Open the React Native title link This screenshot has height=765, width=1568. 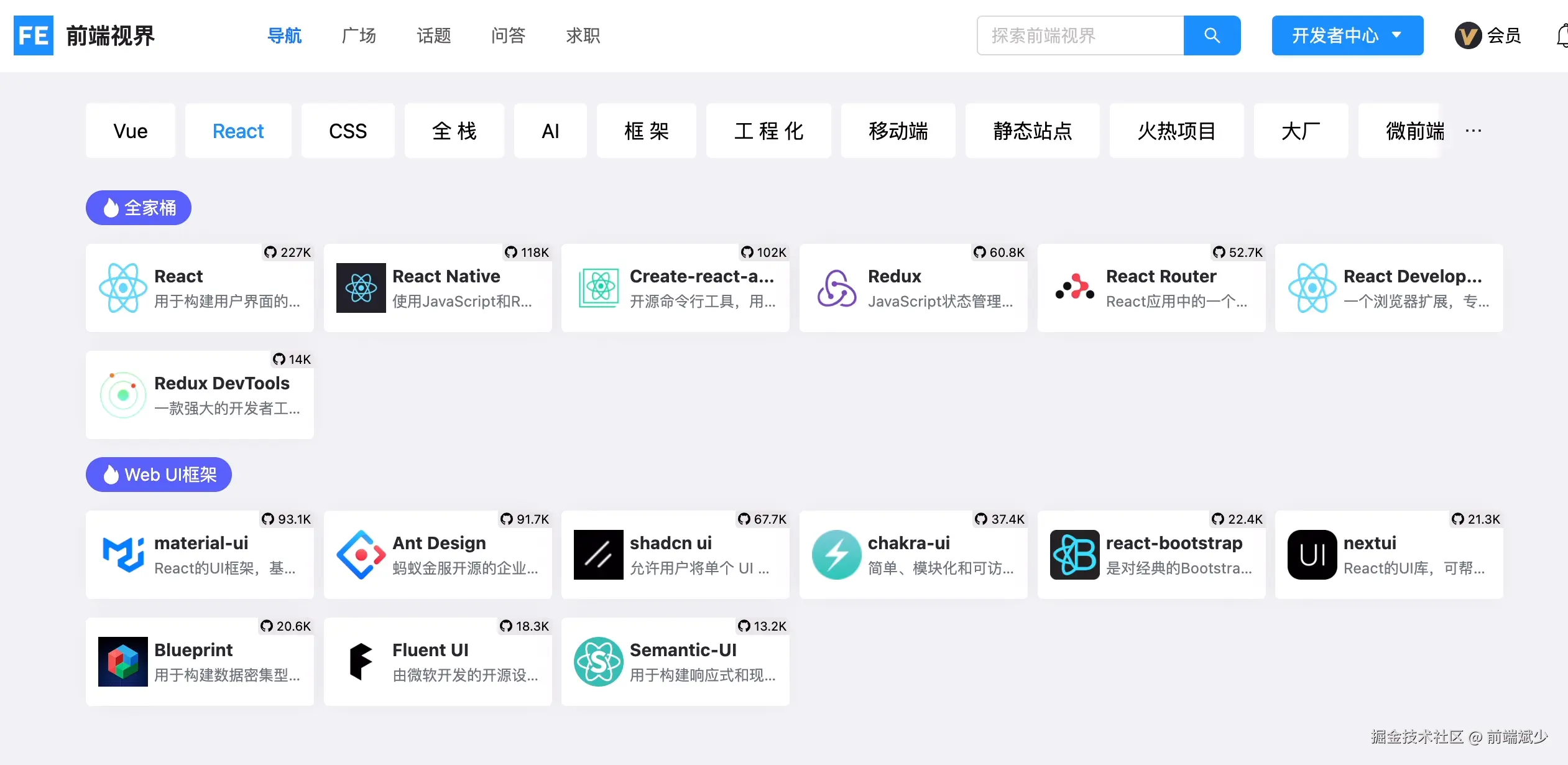click(x=446, y=276)
